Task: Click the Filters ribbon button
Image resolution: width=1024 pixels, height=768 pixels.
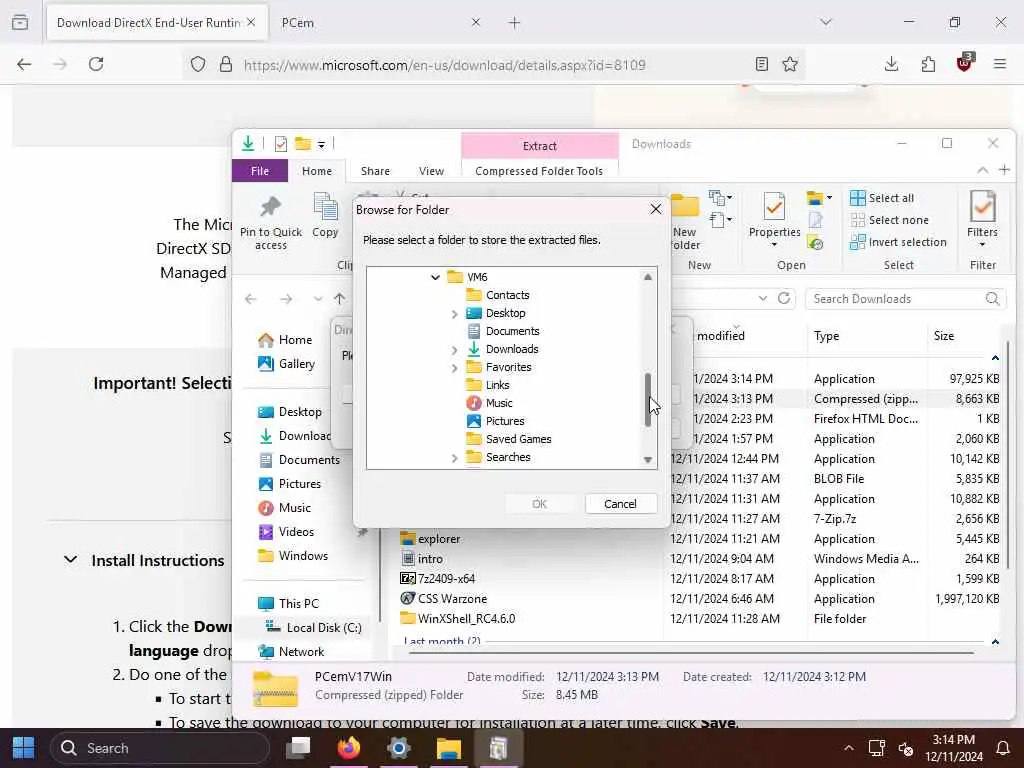Action: (982, 219)
